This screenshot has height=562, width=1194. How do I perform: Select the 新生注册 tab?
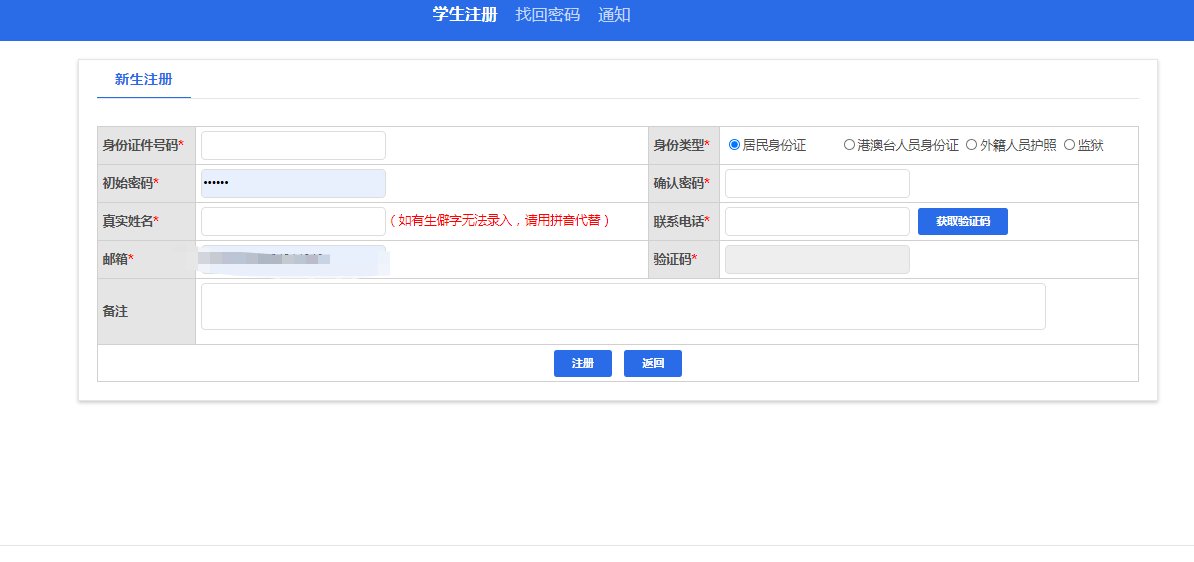pyautogui.click(x=144, y=79)
